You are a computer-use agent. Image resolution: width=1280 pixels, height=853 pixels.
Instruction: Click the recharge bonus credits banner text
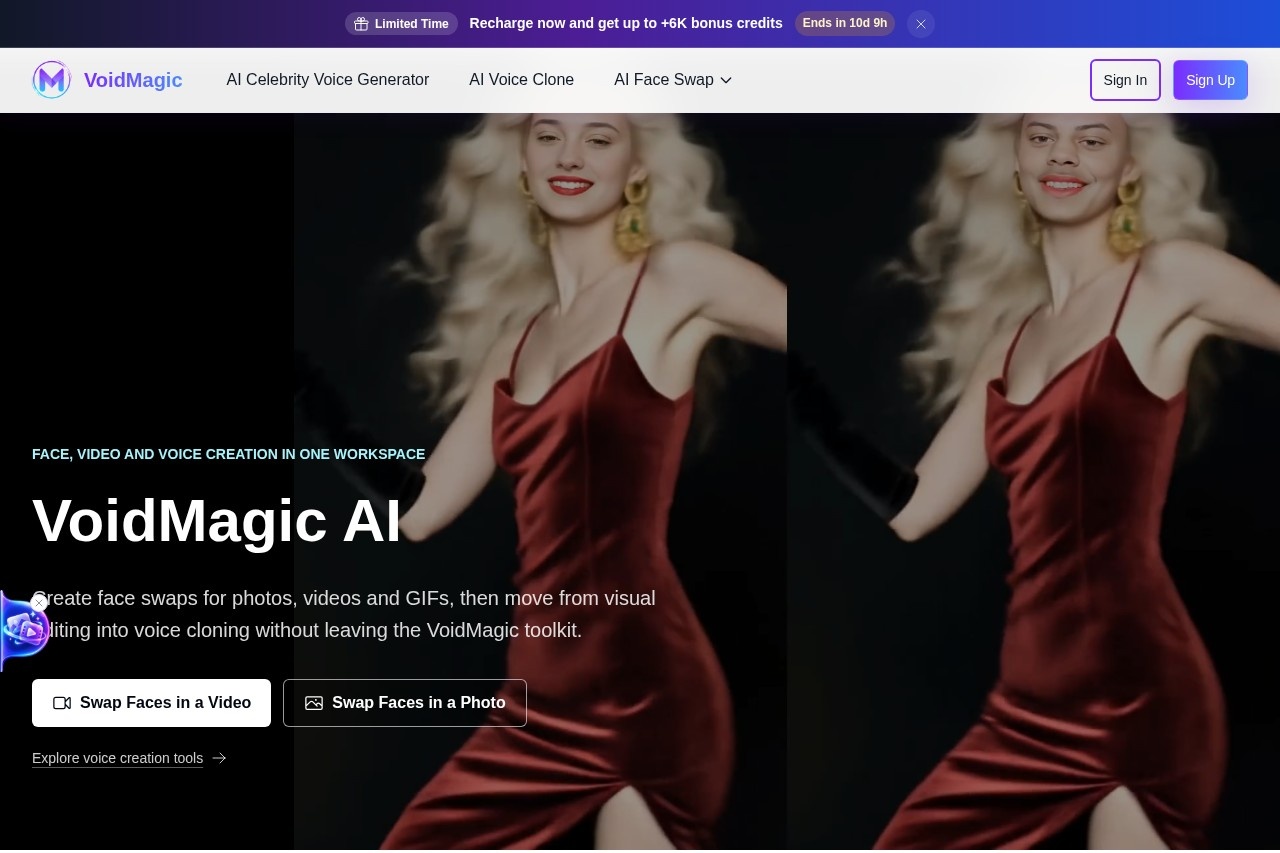tap(626, 23)
